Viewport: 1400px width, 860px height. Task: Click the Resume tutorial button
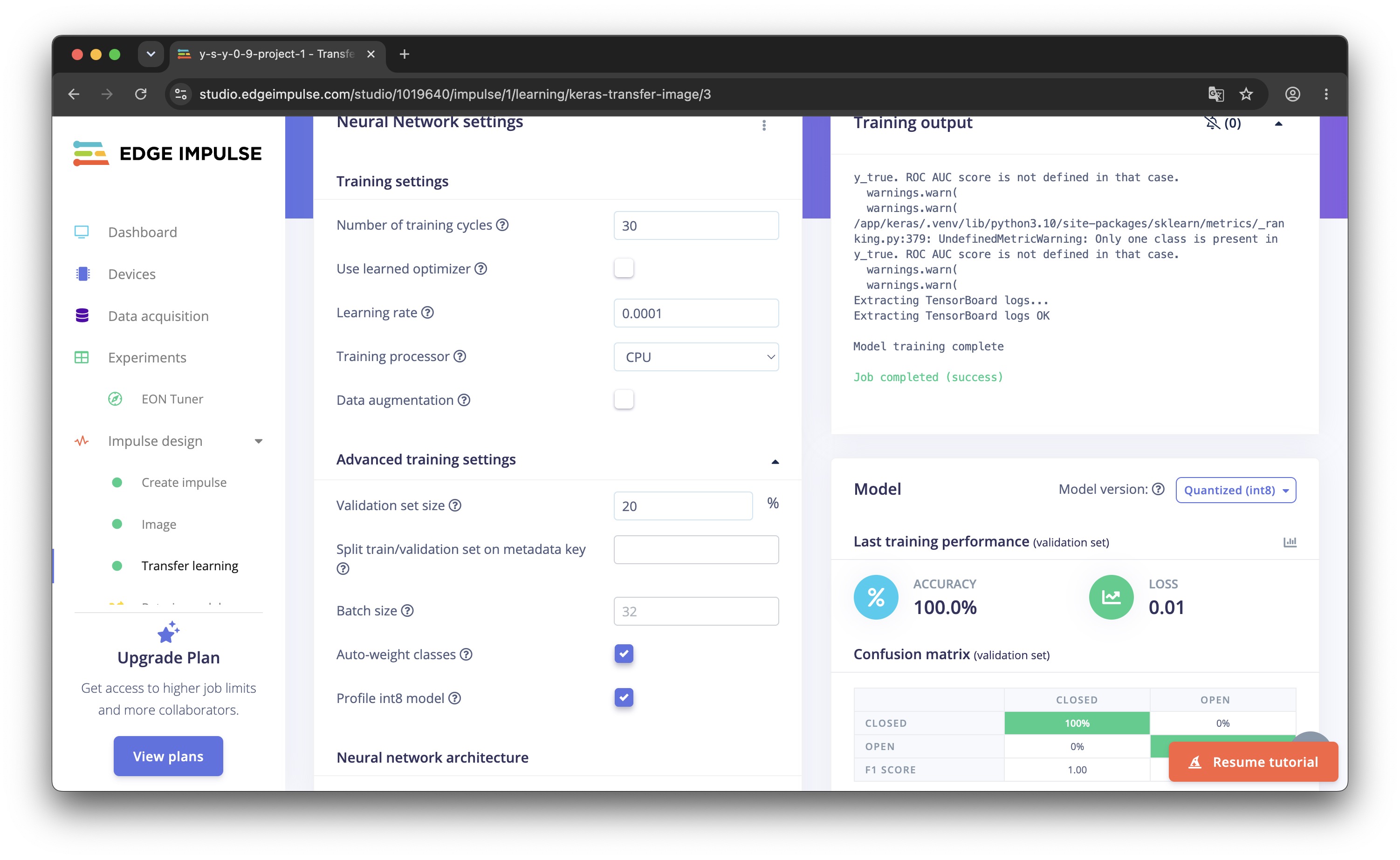pyautogui.click(x=1253, y=762)
